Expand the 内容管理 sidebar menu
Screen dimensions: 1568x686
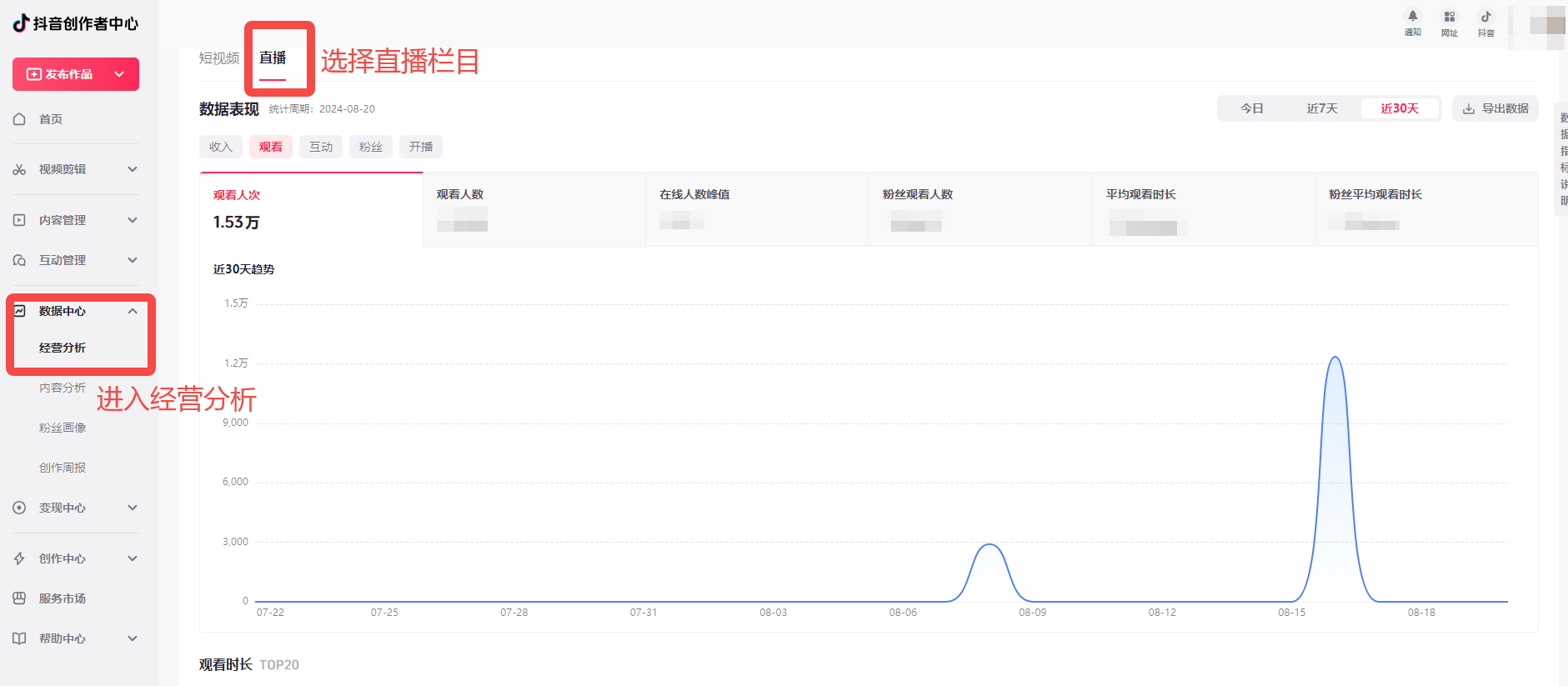133,220
